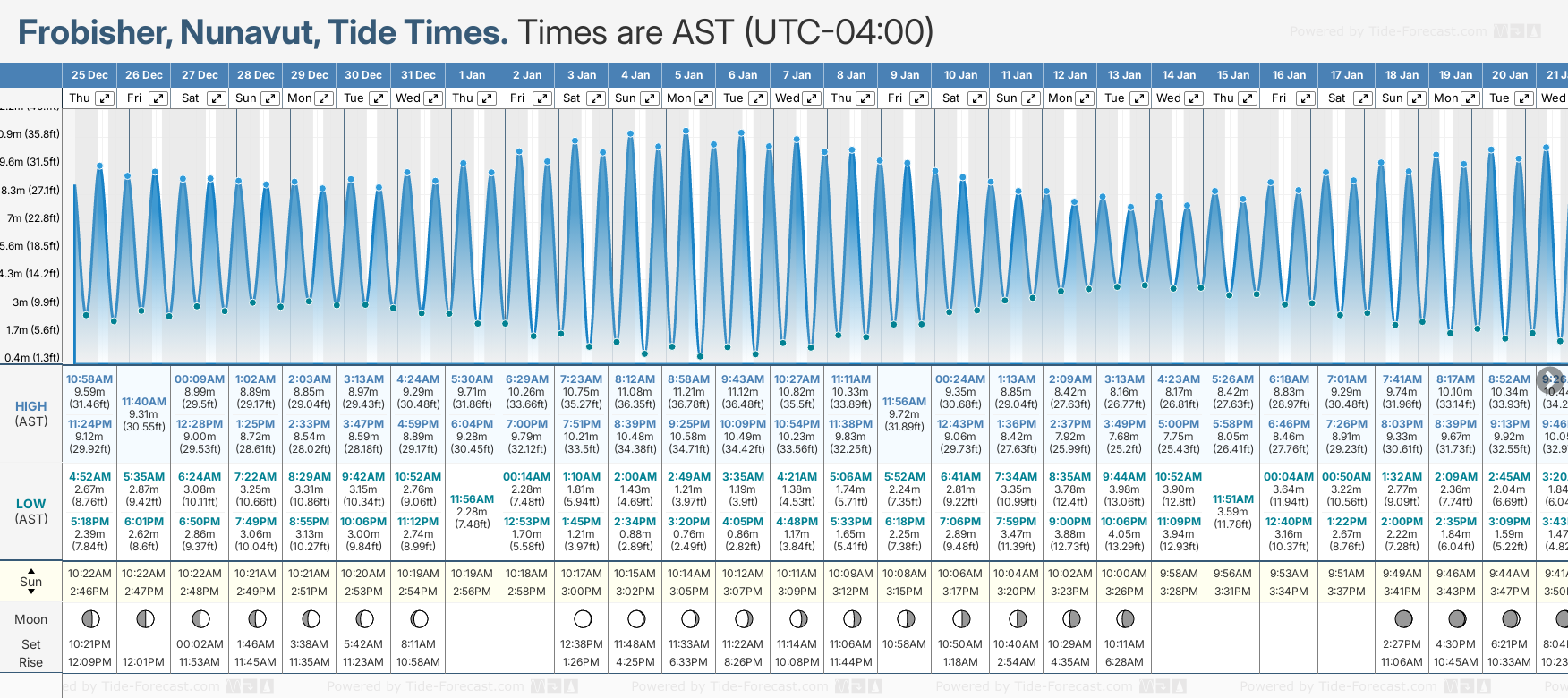Viewport: 1568px width, 698px height.
Task: Expand the Sat 27 Dec day view
Action: coord(217,98)
